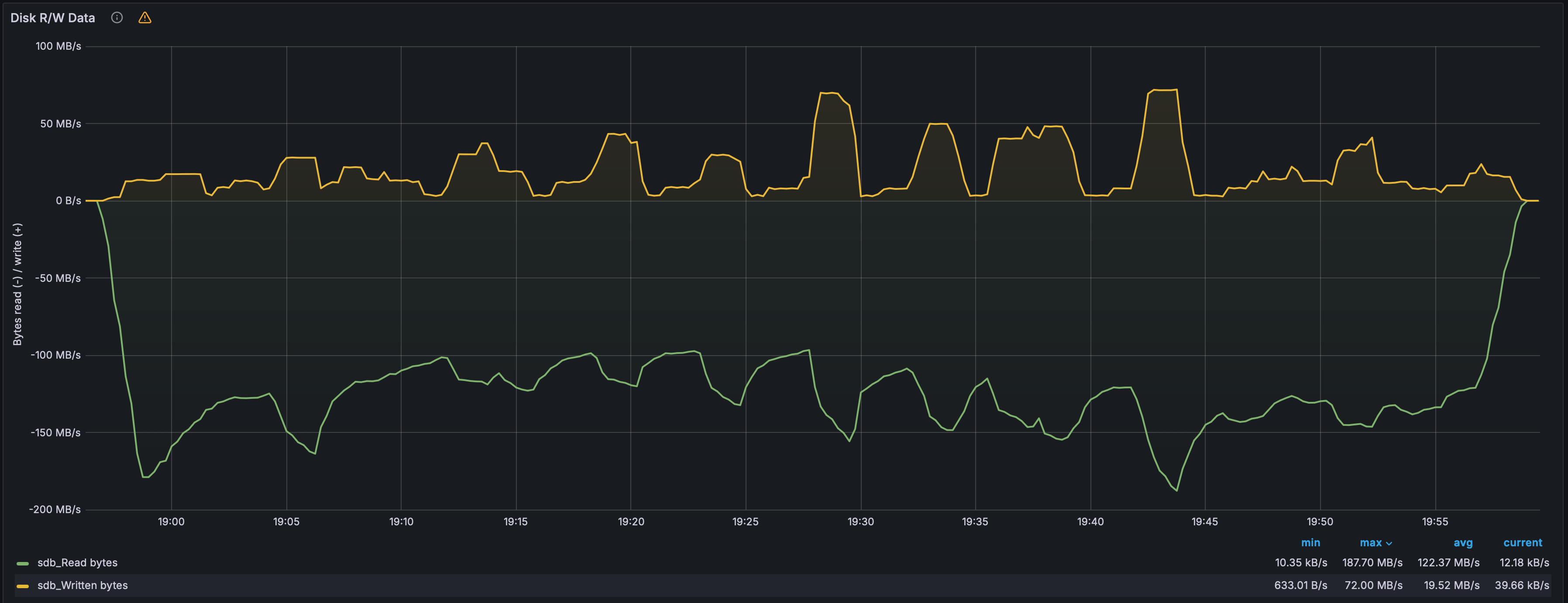Click the 187.70 MB/s max read value
The image size is (1568, 603).
pos(1372,563)
